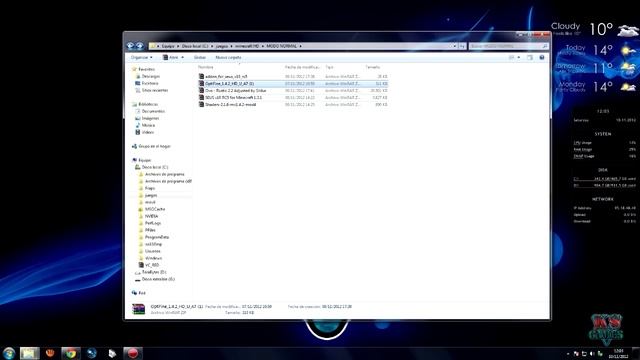Open Archivos de programa folder
The image size is (640, 360).
click(x=164, y=174)
